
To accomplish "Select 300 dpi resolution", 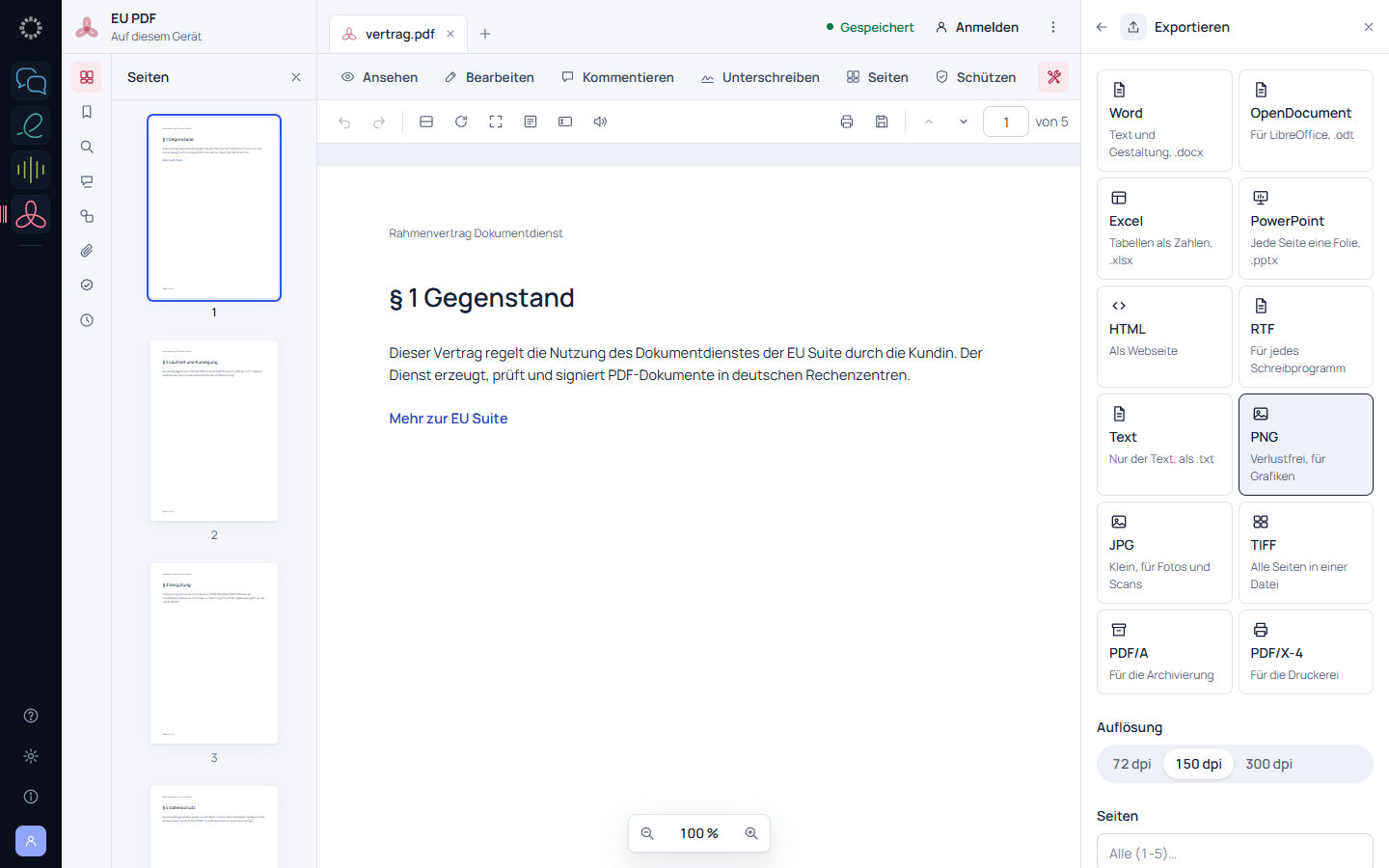I will pos(1268,764).
